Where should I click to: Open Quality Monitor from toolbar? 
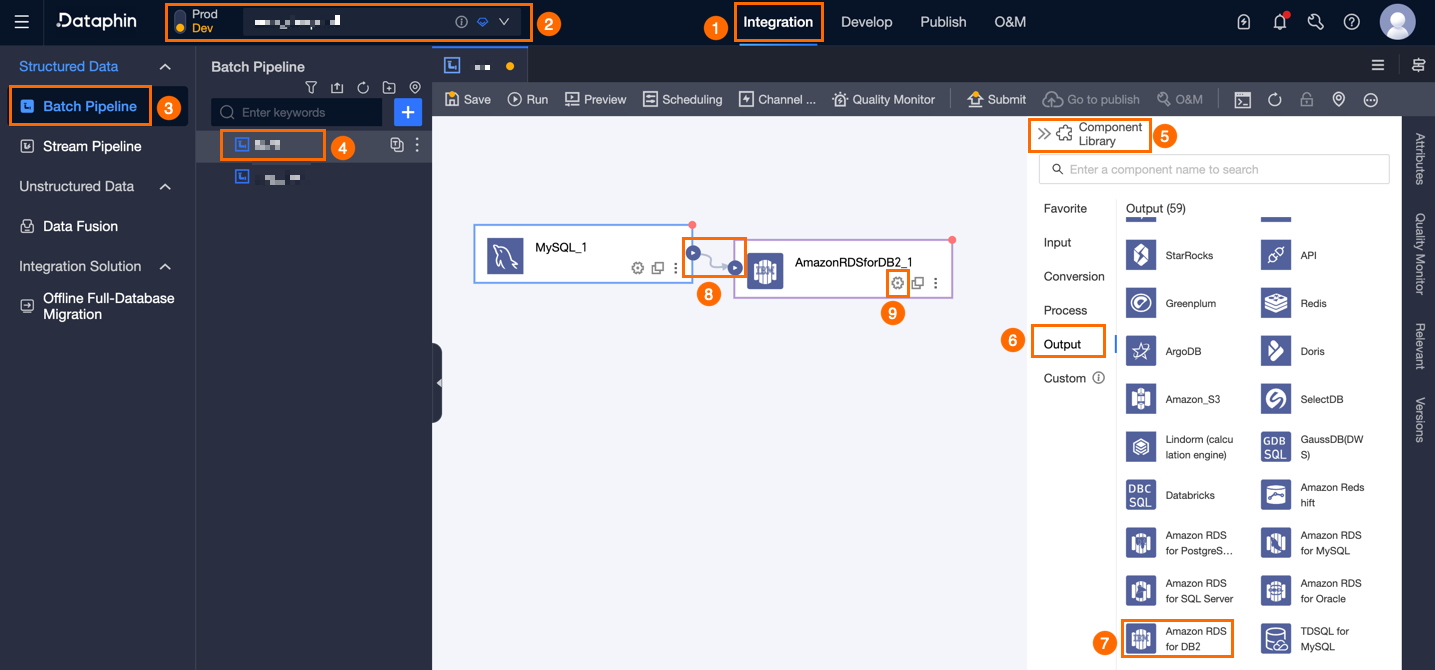click(x=883, y=99)
